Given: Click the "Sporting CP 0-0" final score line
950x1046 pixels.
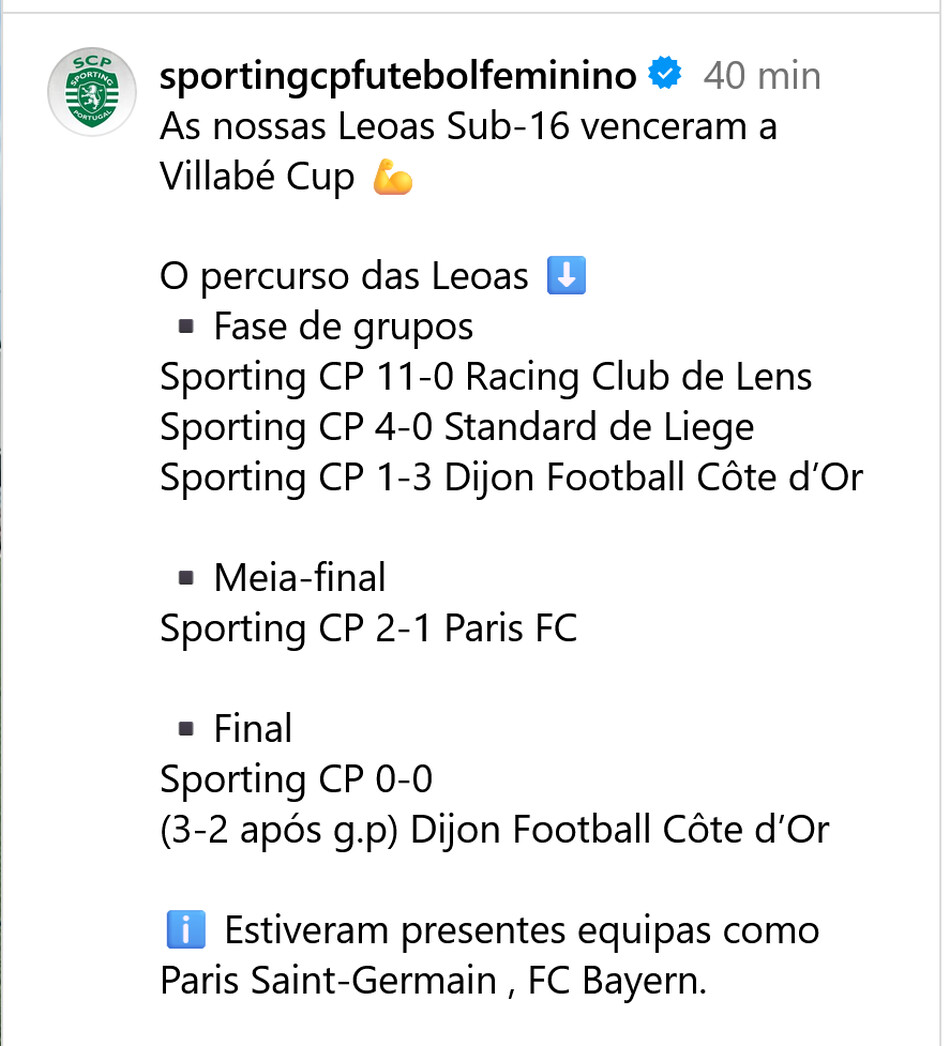Looking at the screenshot, I should (296, 779).
